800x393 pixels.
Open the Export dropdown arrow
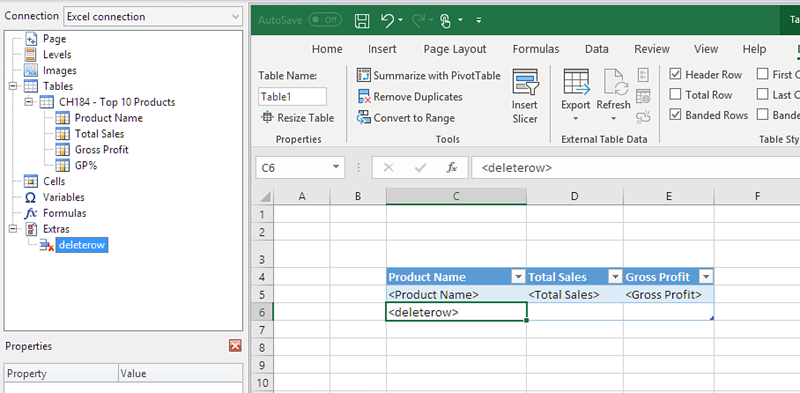pyautogui.click(x=576, y=119)
